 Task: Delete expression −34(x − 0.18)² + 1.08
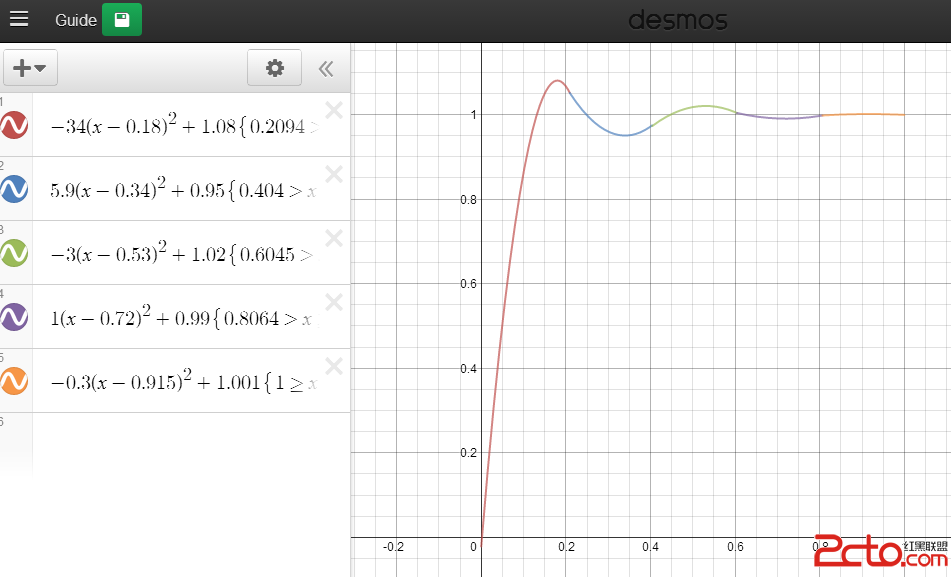[x=334, y=110]
